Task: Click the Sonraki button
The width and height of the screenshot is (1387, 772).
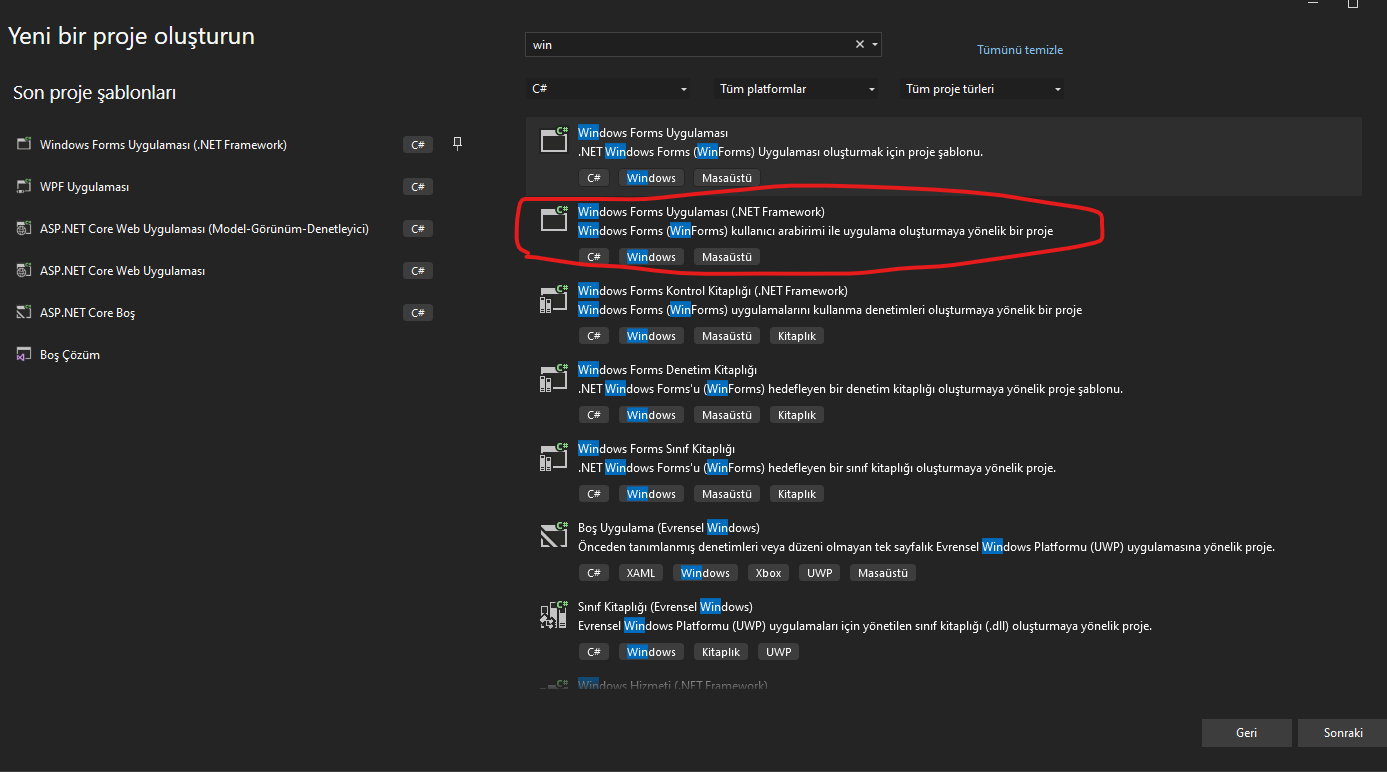Action: (x=1343, y=733)
